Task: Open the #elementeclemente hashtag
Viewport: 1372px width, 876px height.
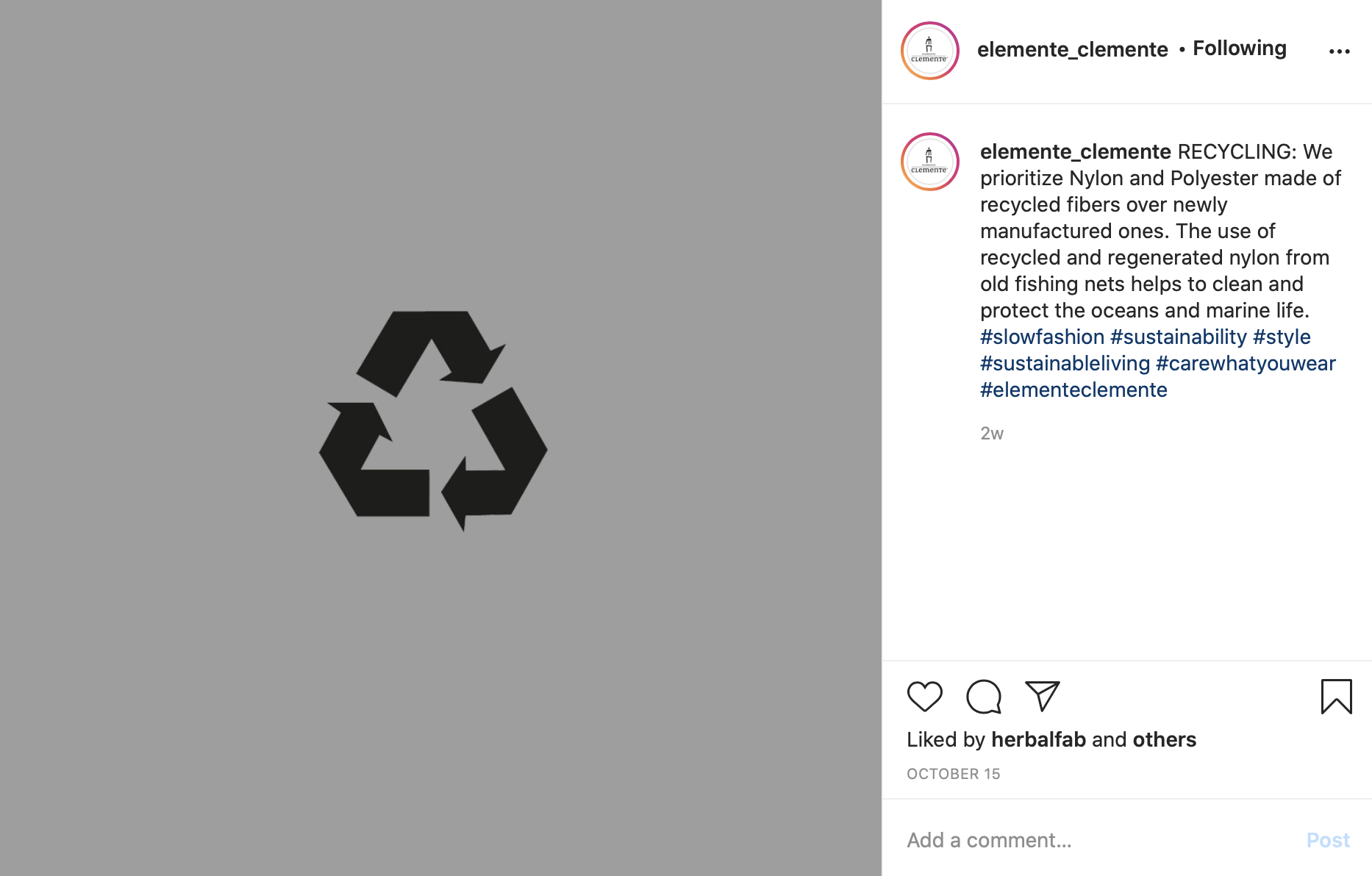Action: (1073, 389)
